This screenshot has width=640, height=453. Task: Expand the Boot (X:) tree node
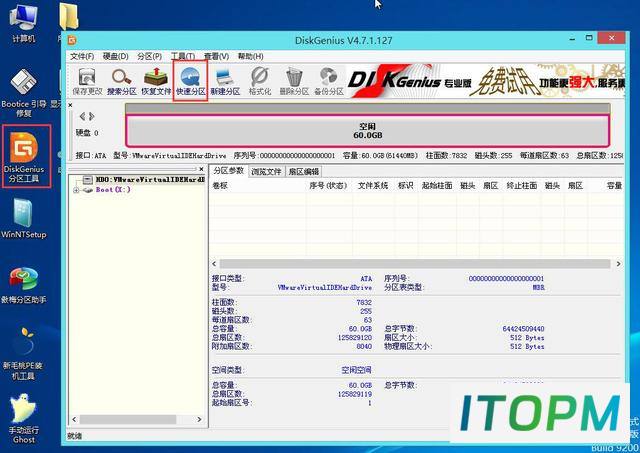point(76,190)
